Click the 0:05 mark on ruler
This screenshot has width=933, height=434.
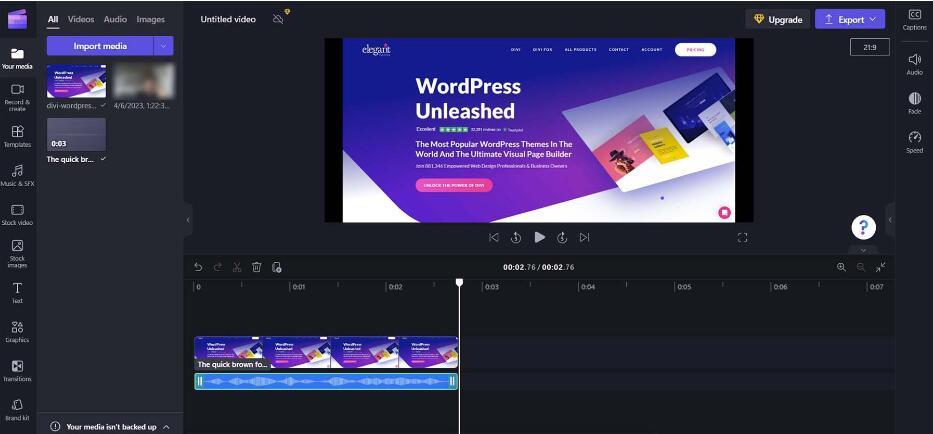684,287
